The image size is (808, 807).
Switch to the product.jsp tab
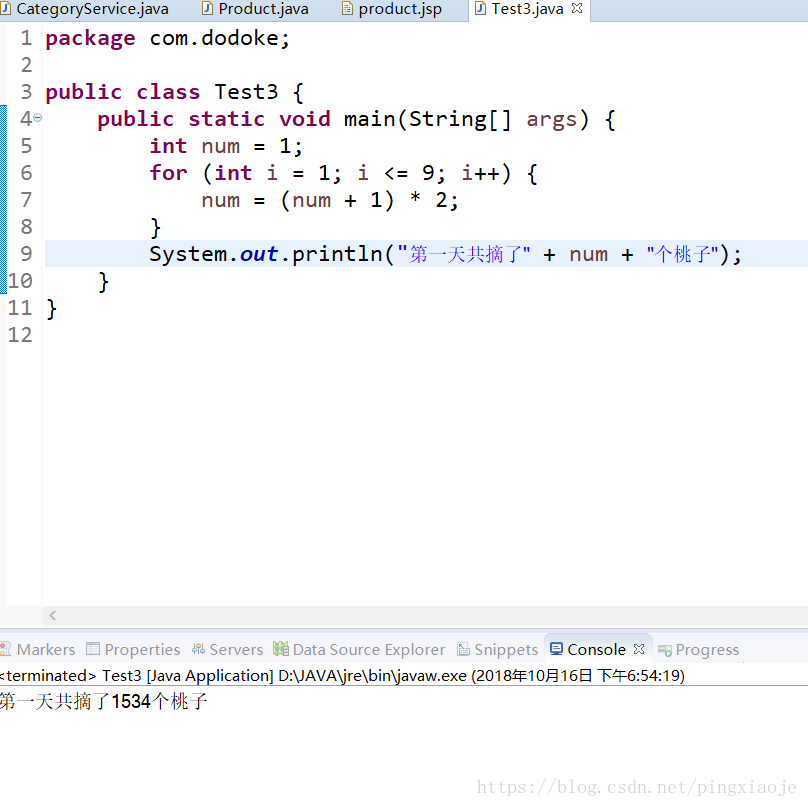[x=393, y=9]
